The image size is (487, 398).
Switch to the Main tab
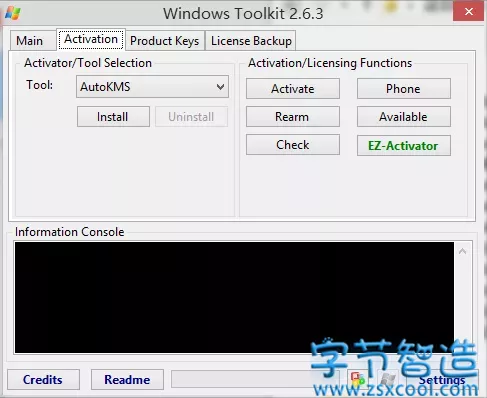(30, 41)
